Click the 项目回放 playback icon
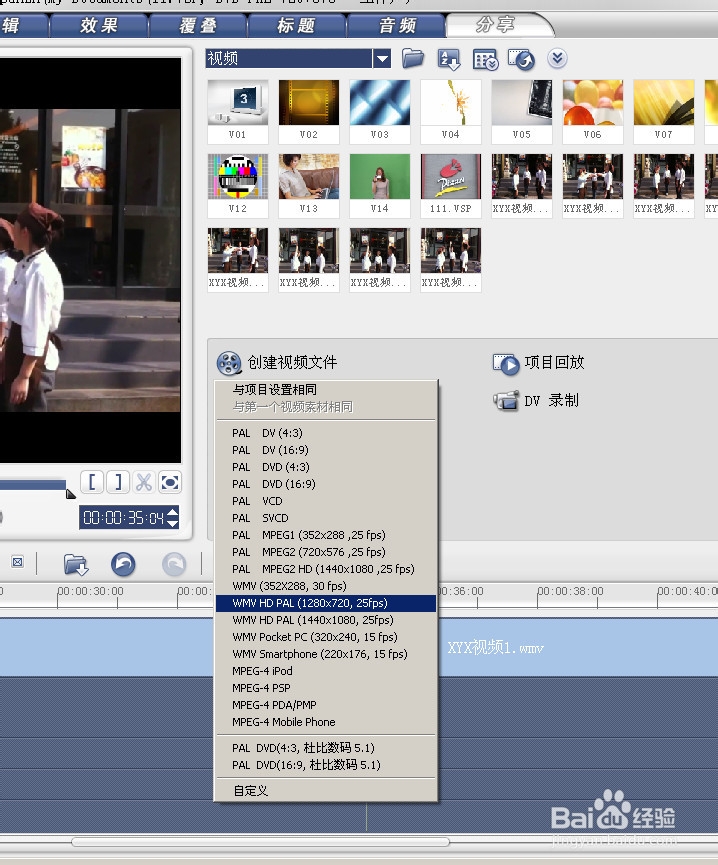718x865 pixels. pos(506,364)
